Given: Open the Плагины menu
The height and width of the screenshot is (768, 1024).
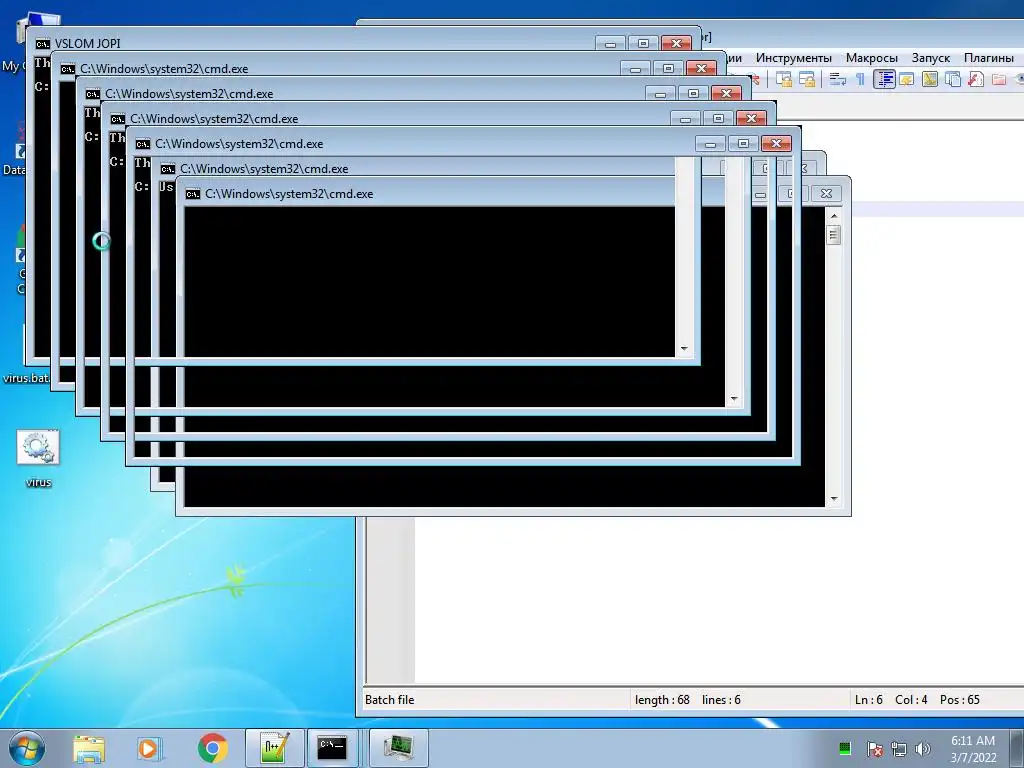Looking at the screenshot, I should pos(989,58).
